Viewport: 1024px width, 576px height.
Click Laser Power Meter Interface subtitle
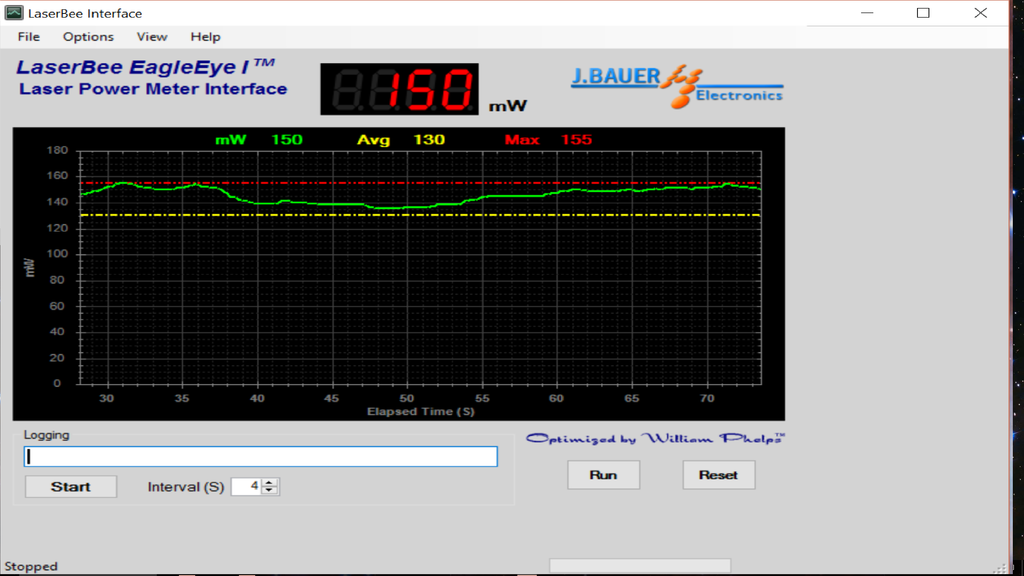153,89
